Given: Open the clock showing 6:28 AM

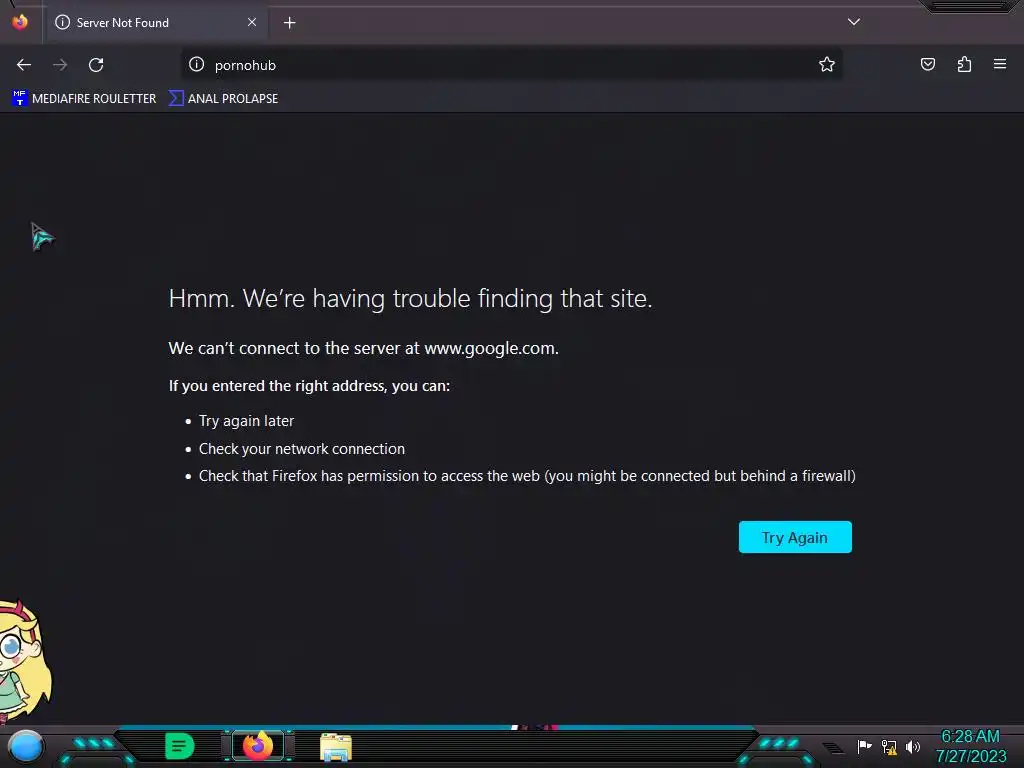Looking at the screenshot, I should (970, 746).
